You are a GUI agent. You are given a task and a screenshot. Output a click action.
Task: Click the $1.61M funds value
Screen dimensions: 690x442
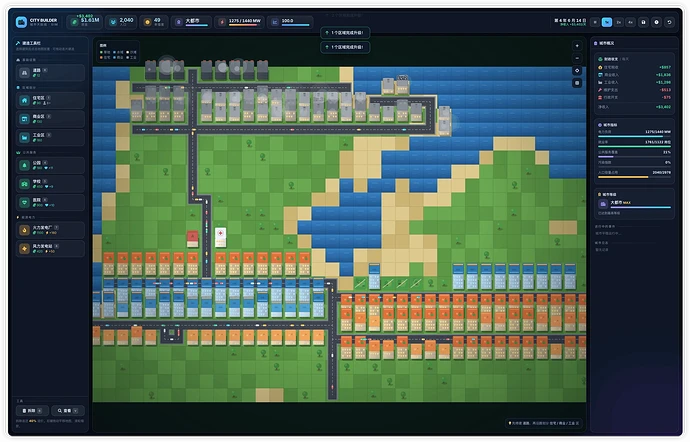pyautogui.click(x=90, y=20)
